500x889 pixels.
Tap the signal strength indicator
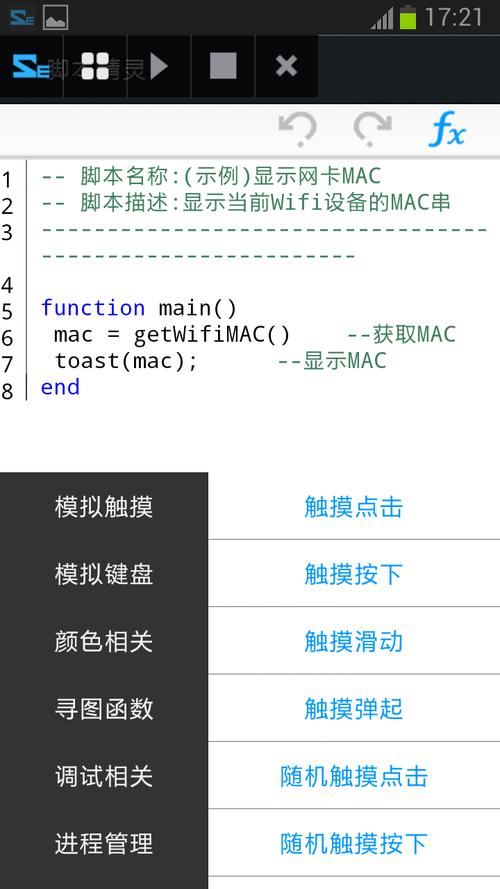click(382, 19)
